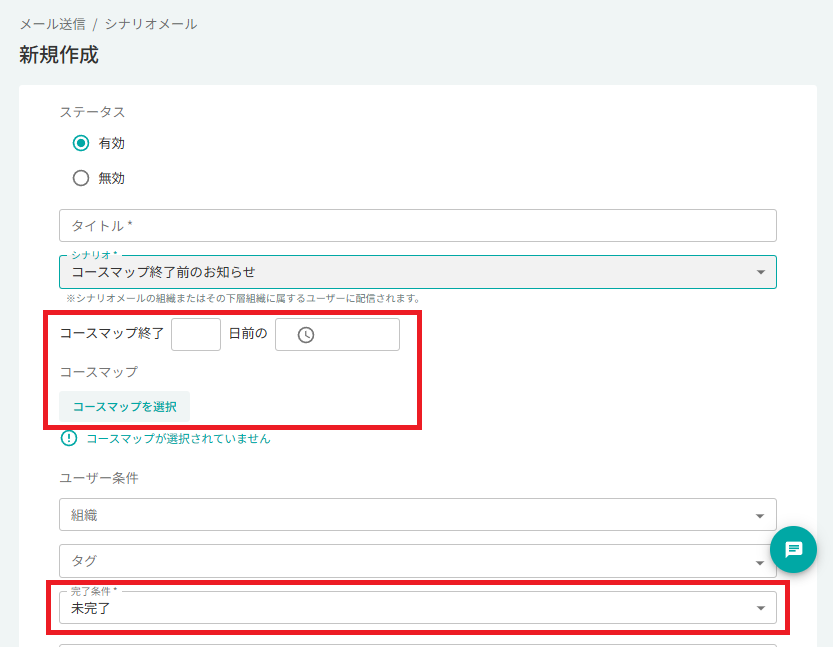
Task: Open the 組織 dropdown
Action: pyautogui.click(x=418, y=515)
